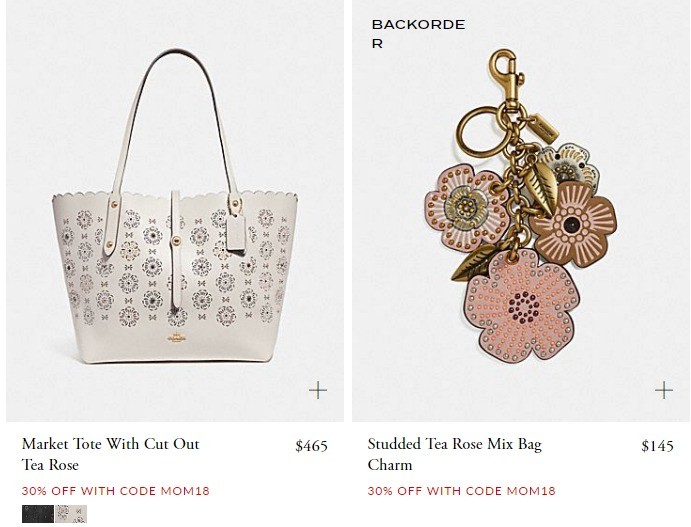Select the black color swatch
The height and width of the screenshot is (527, 691).
[x=38, y=514]
